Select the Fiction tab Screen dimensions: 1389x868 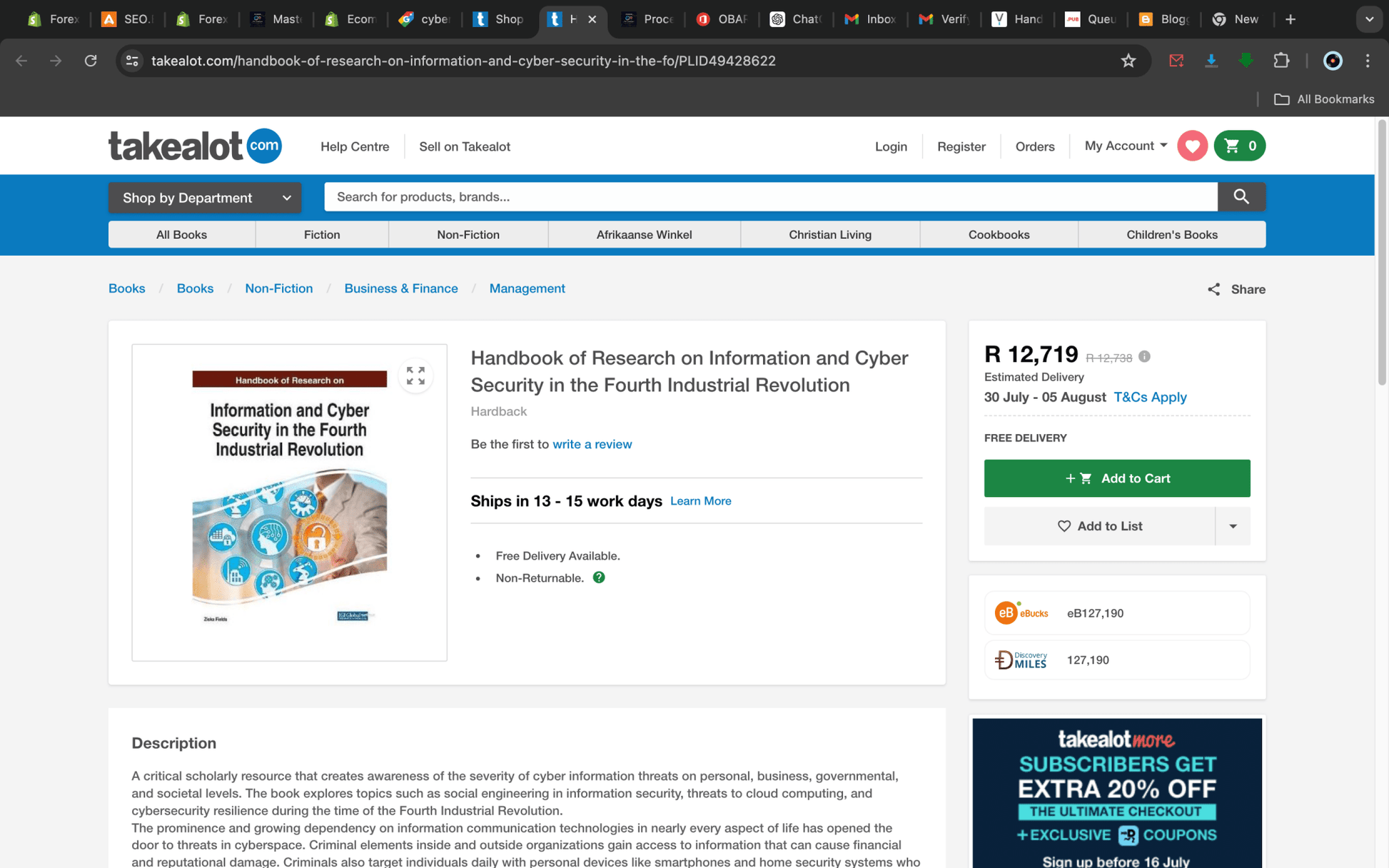tap(322, 234)
